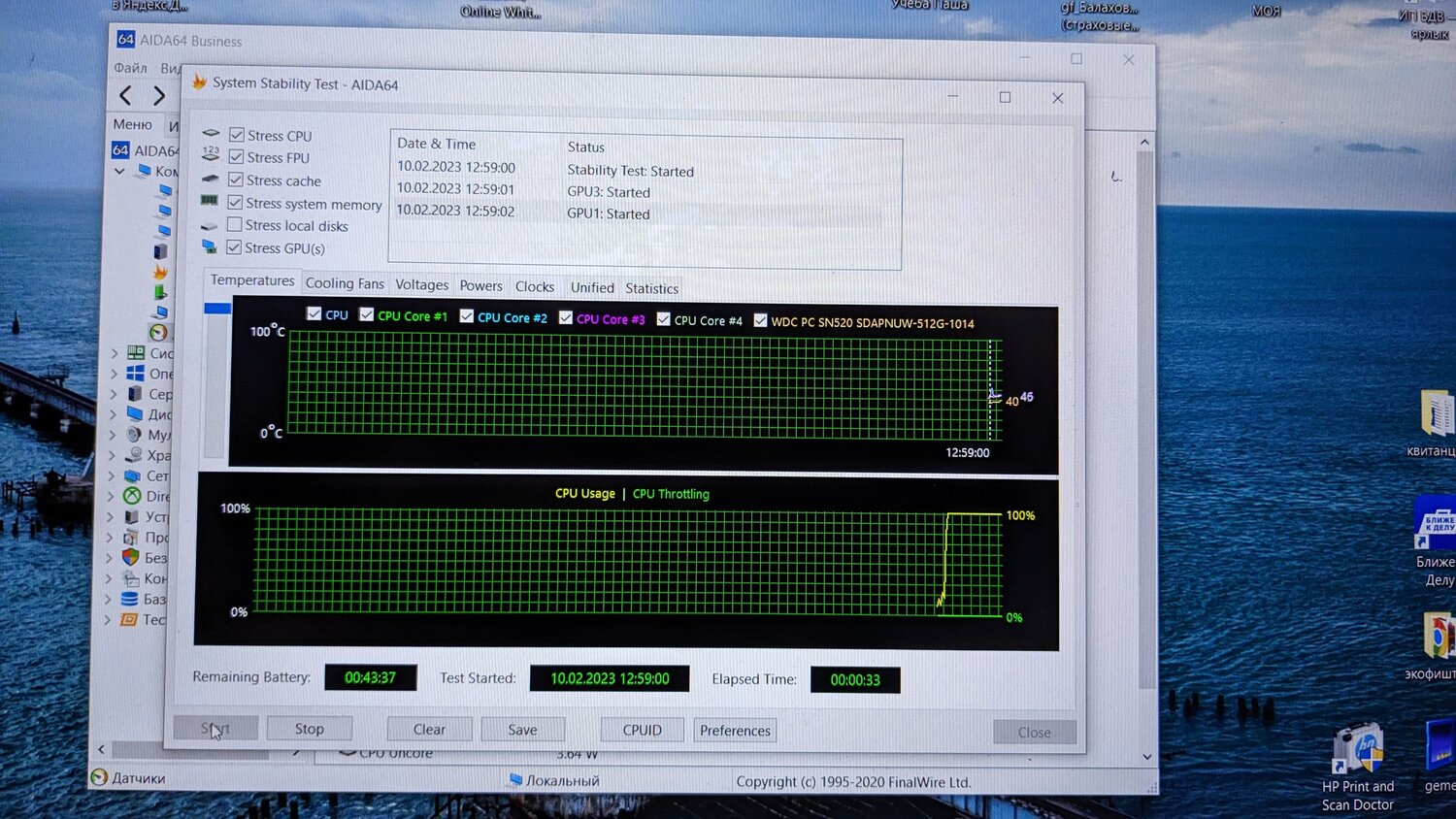Click the drive icon beside Stress local disks
Viewport: 1456px width, 819px height.
click(x=209, y=225)
